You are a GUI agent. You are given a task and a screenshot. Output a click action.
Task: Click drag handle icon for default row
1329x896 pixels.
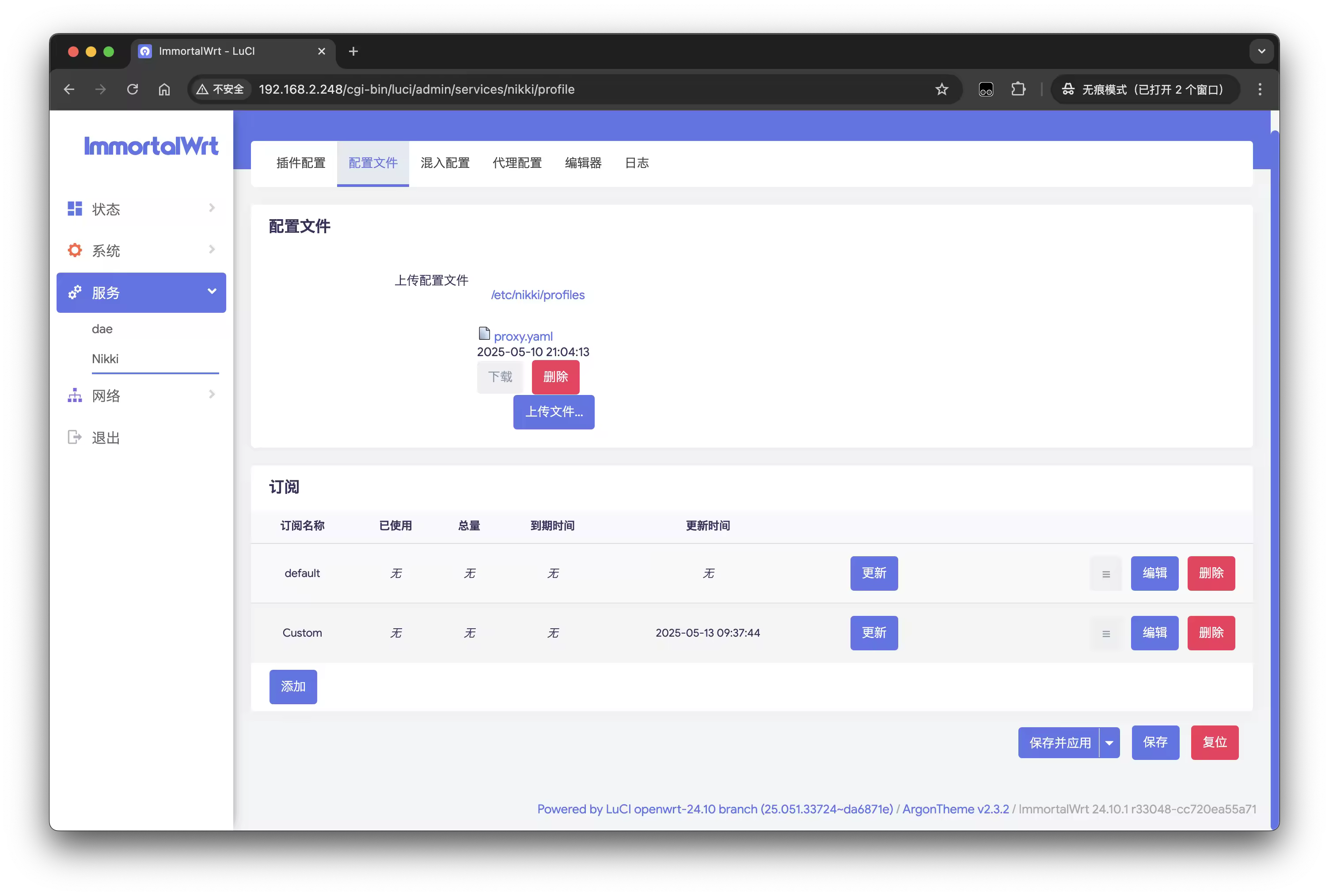click(1105, 574)
